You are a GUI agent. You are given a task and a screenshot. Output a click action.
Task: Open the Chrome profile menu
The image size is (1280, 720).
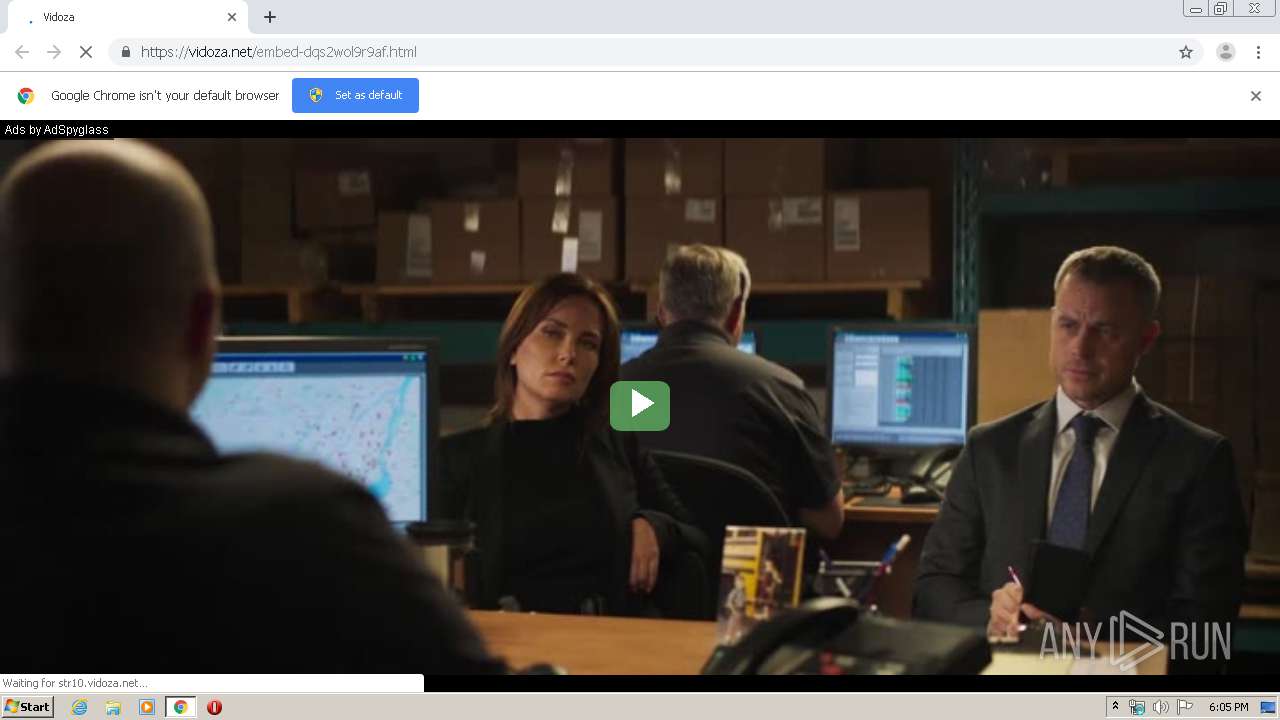1226,52
